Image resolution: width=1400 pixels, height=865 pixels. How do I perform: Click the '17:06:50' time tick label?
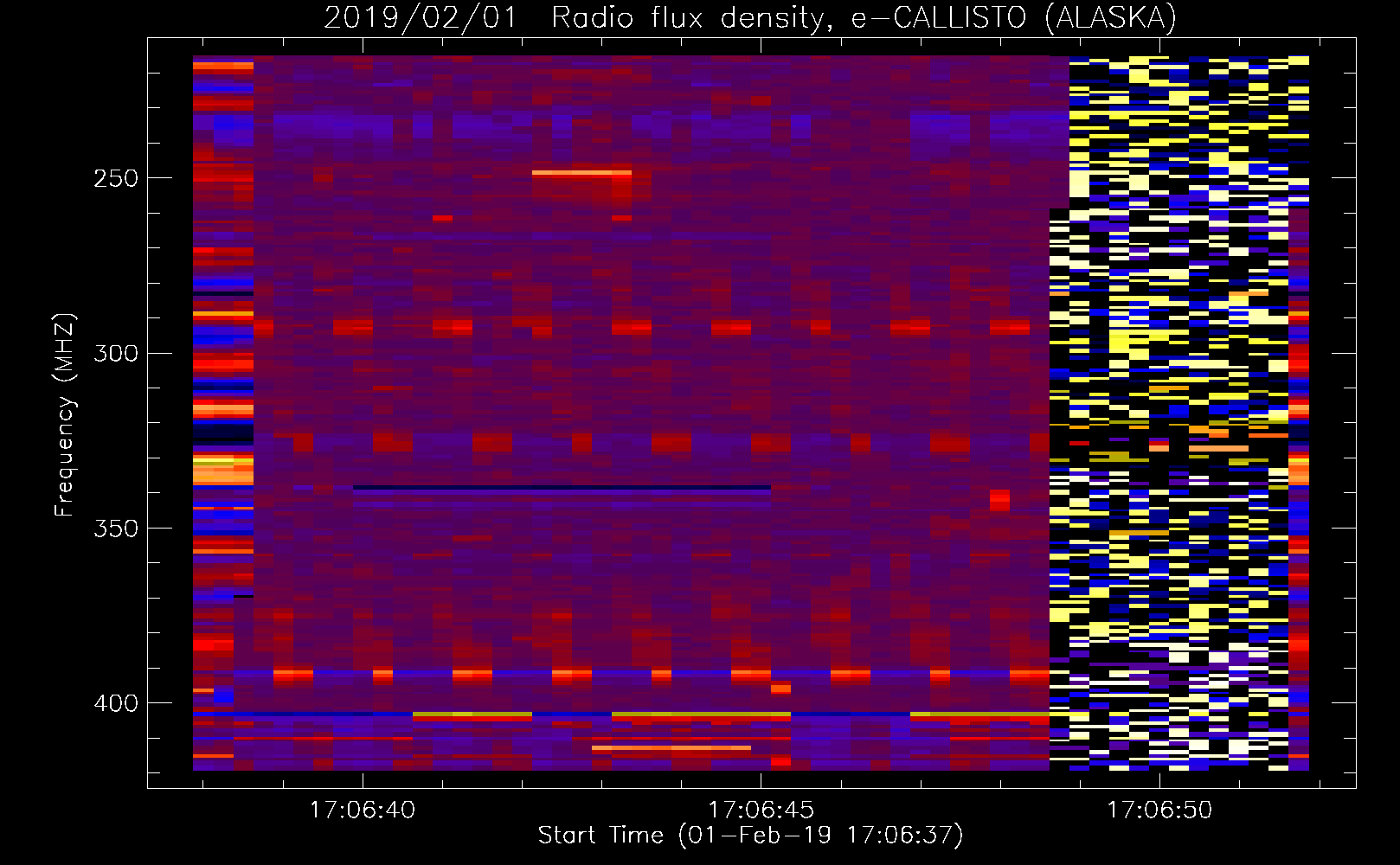[1160, 810]
